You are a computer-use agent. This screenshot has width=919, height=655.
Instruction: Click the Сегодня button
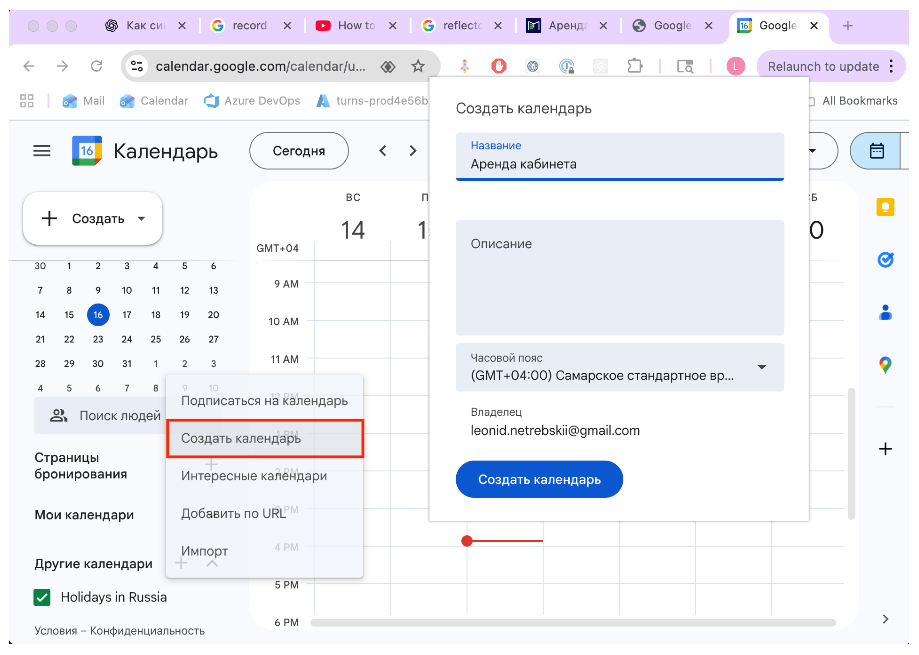tap(298, 150)
